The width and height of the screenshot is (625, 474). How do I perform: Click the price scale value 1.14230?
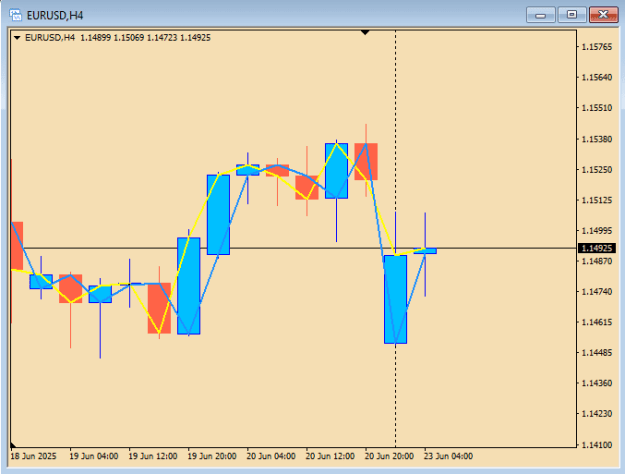click(x=597, y=414)
